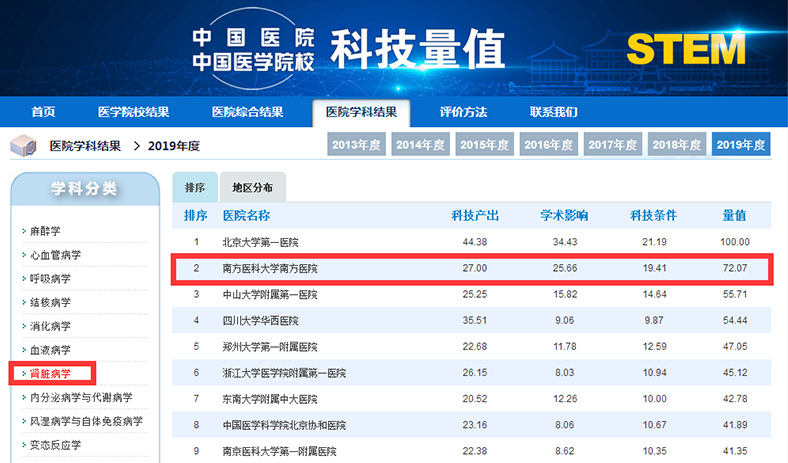Click the 排序 column header
The image size is (788, 463).
(x=195, y=216)
